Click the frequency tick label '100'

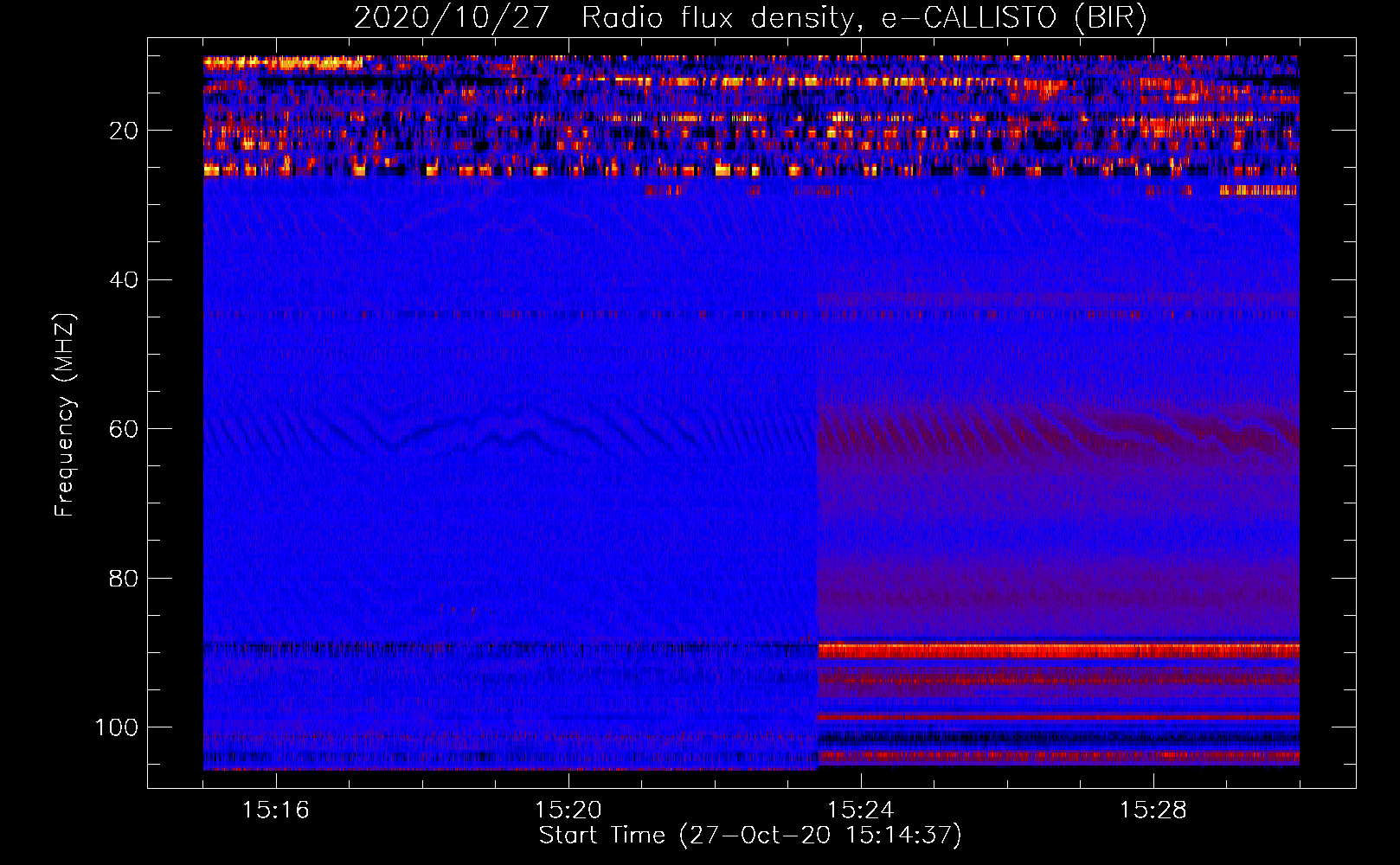click(117, 727)
